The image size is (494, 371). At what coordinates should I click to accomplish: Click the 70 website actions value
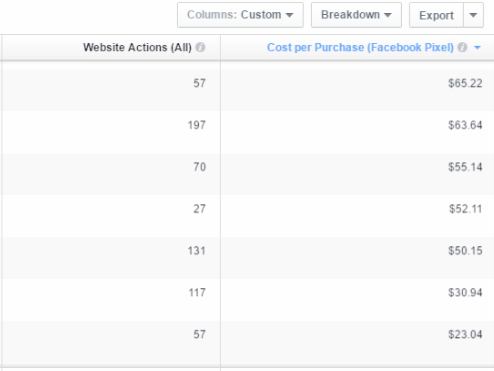(x=200, y=167)
